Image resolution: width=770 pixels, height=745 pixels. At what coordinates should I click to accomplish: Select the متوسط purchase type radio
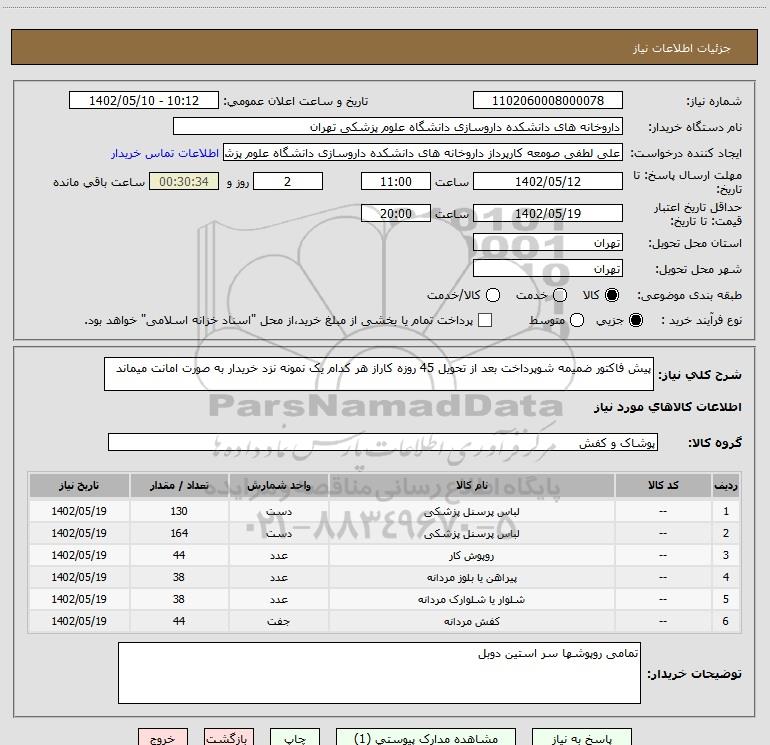pos(577,320)
